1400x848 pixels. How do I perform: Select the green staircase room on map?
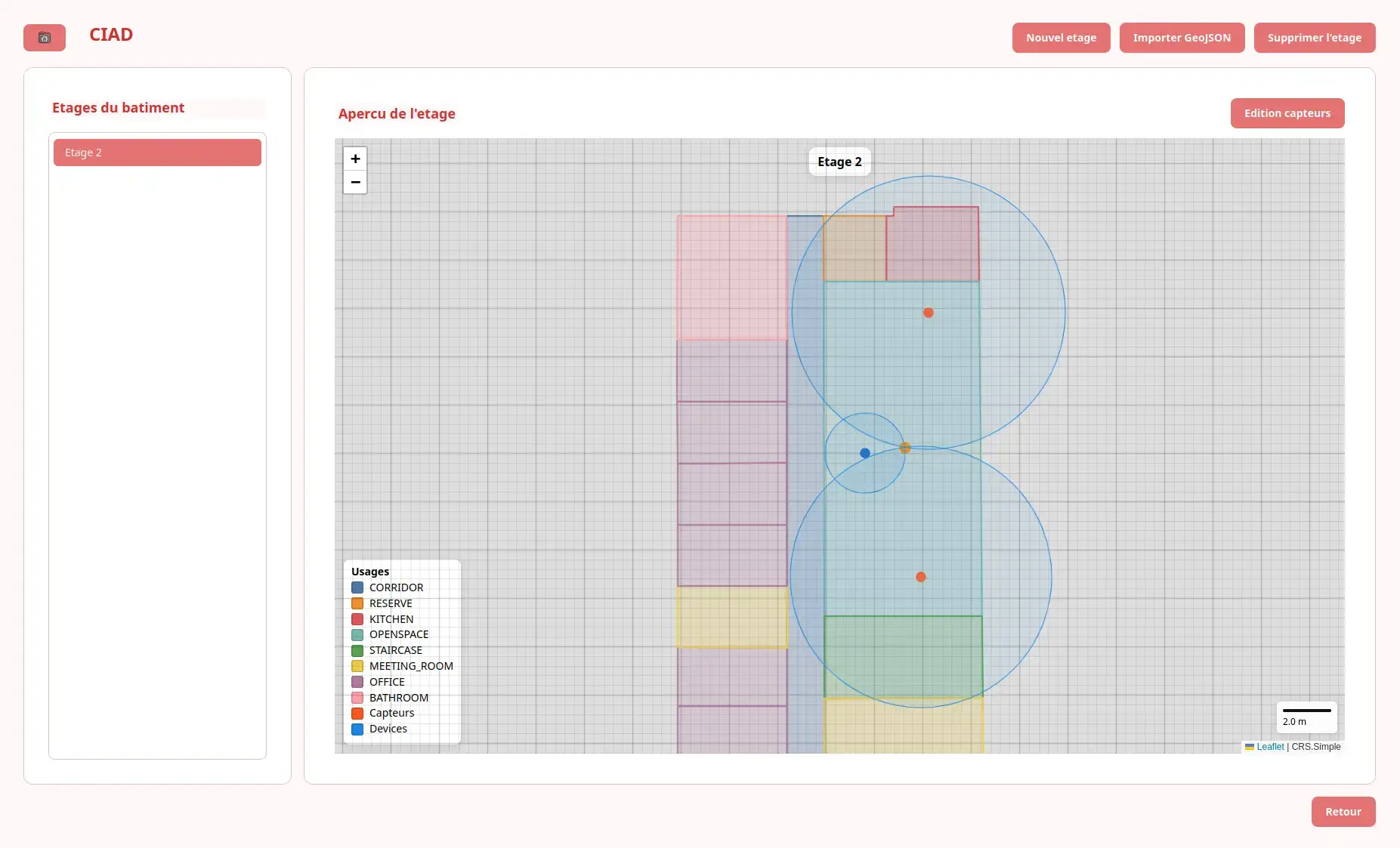(903, 655)
